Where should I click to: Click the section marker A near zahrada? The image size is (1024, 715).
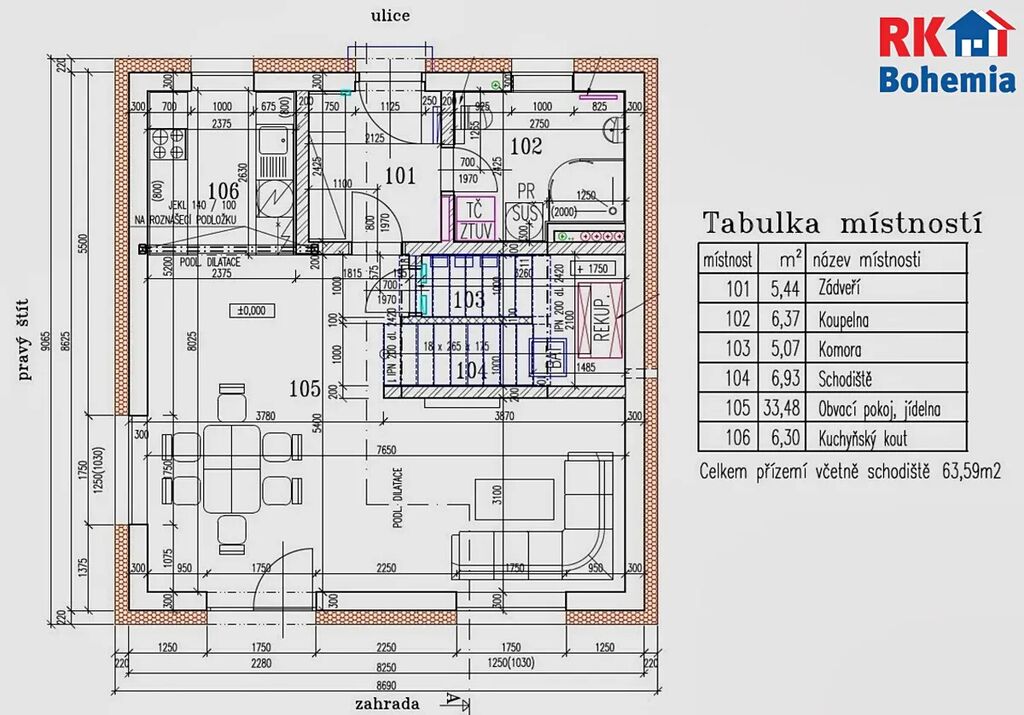453,700
